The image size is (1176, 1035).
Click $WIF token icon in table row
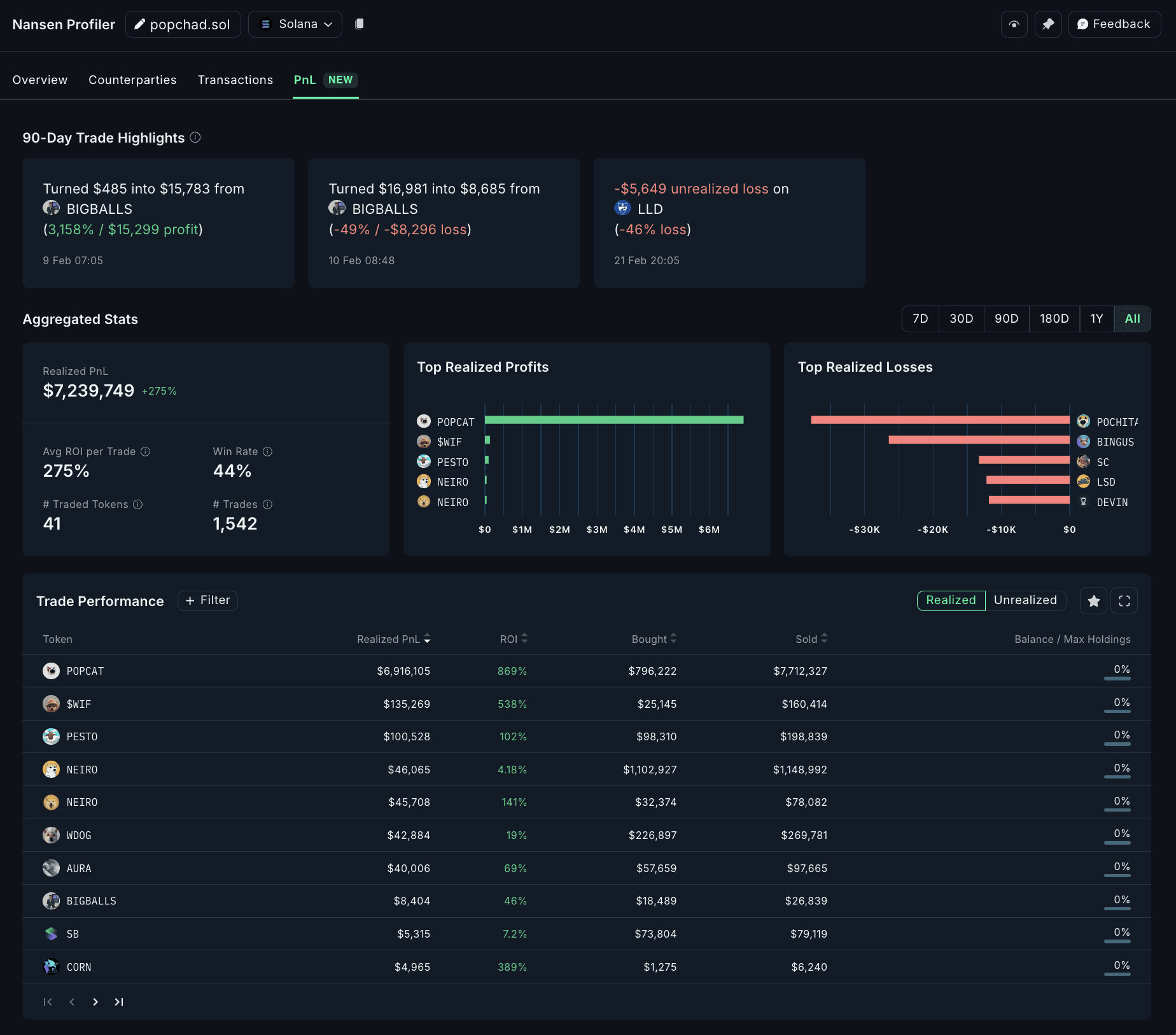point(51,704)
